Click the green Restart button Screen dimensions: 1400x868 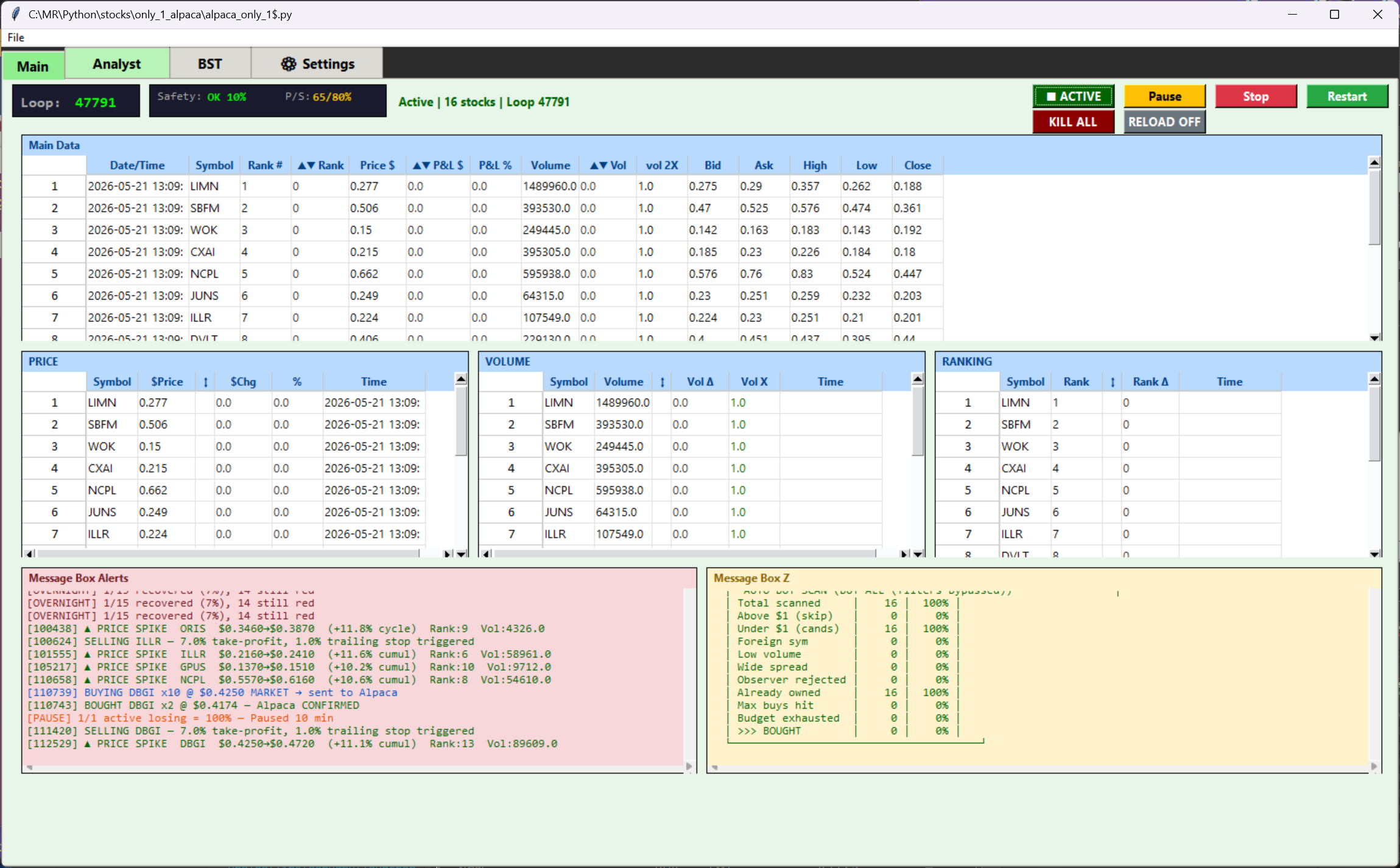point(1347,96)
